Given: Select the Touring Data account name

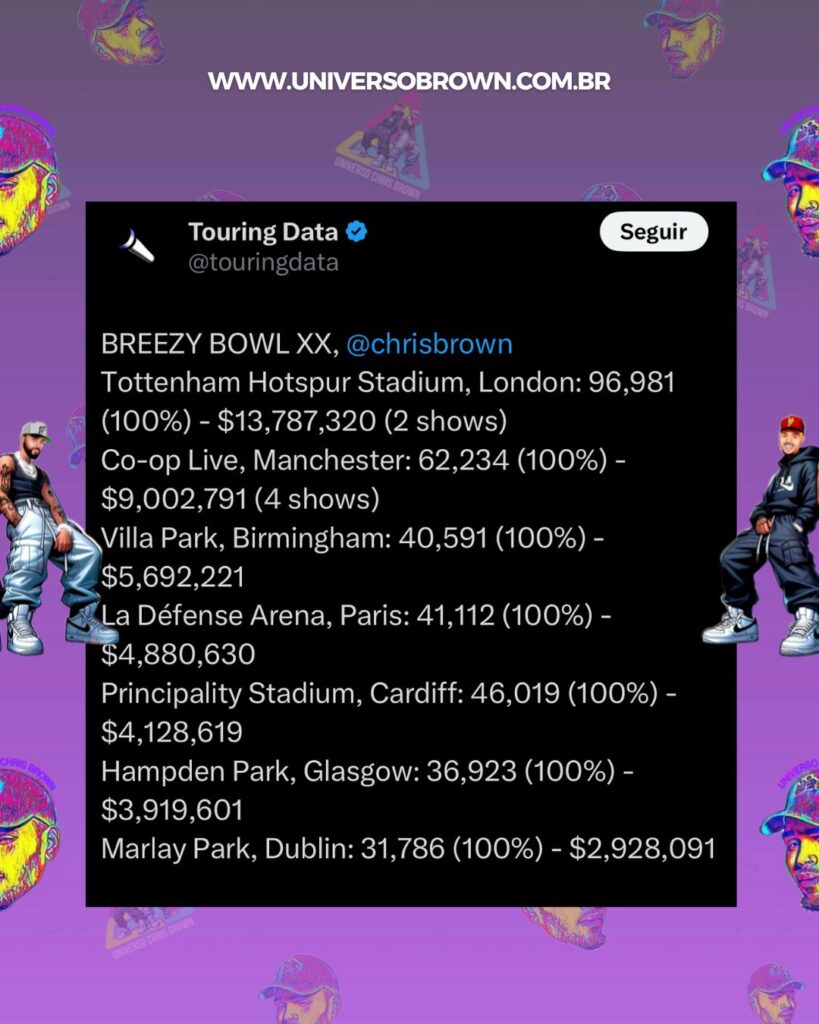Looking at the screenshot, I should coord(263,232).
